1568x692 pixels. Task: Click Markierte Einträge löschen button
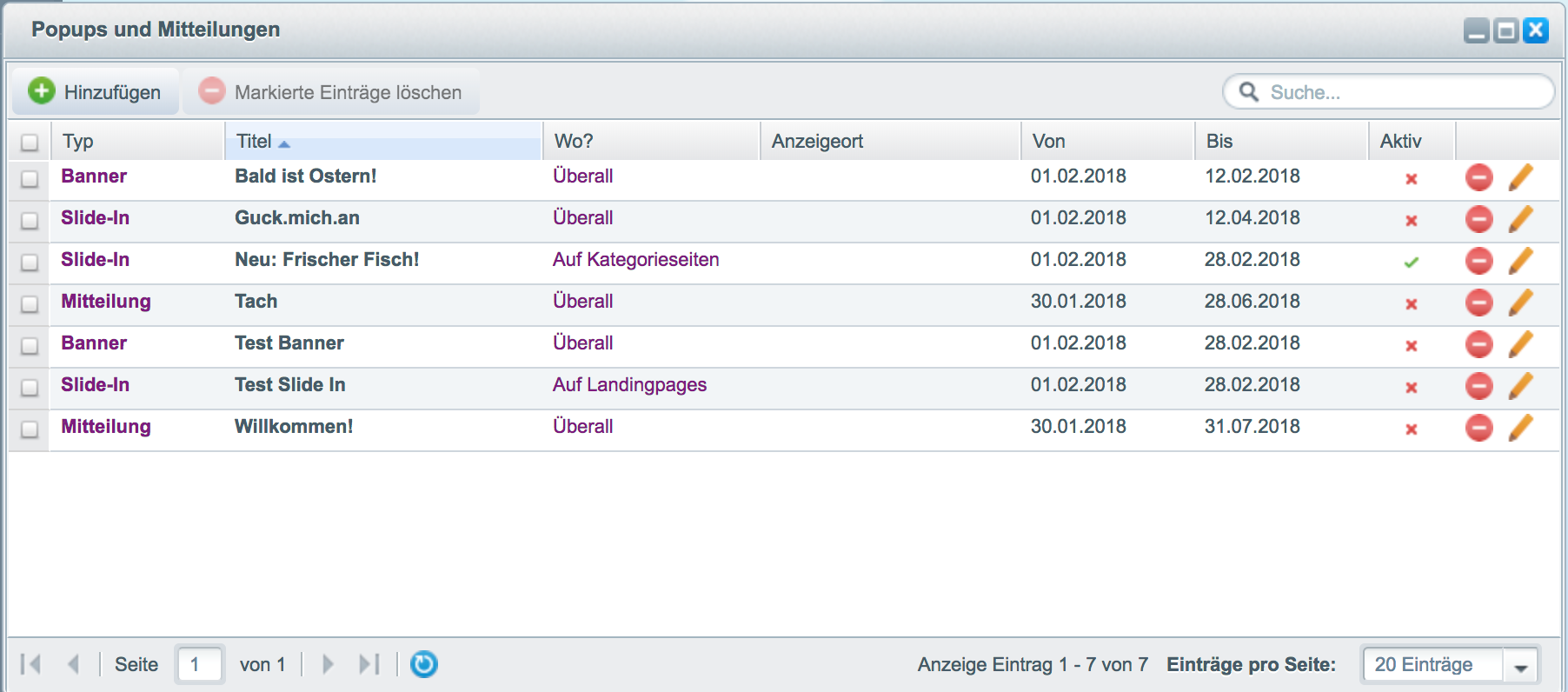click(x=331, y=92)
